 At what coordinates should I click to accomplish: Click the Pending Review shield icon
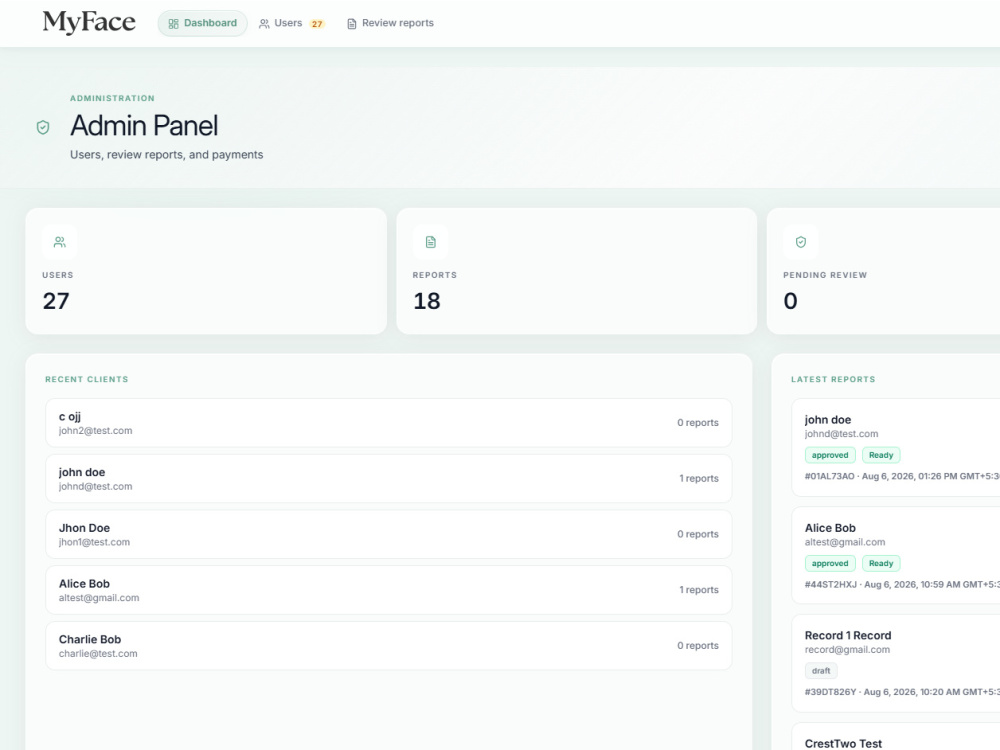tap(801, 242)
